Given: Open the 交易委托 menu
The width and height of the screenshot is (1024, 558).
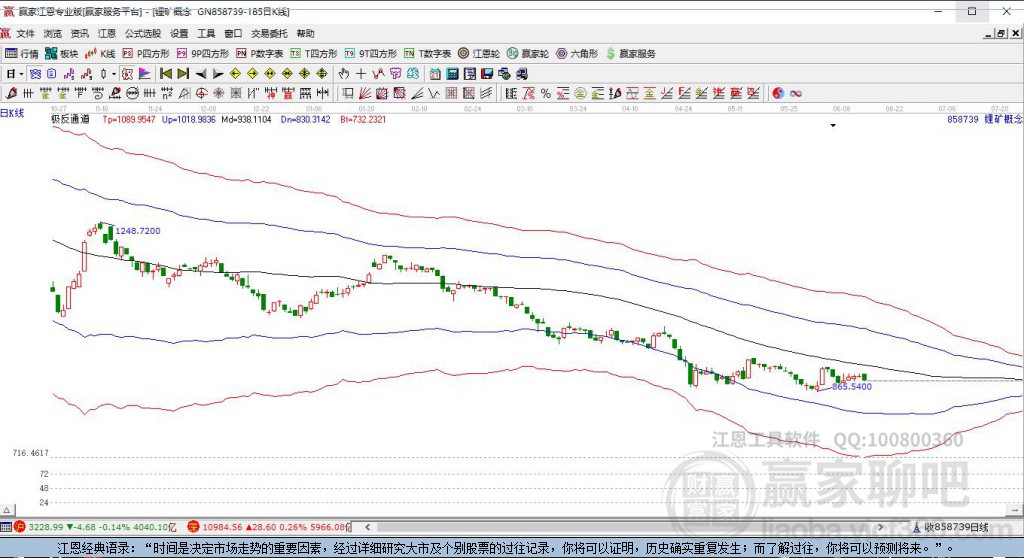Looking at the screenshot, I should (269, 34).
